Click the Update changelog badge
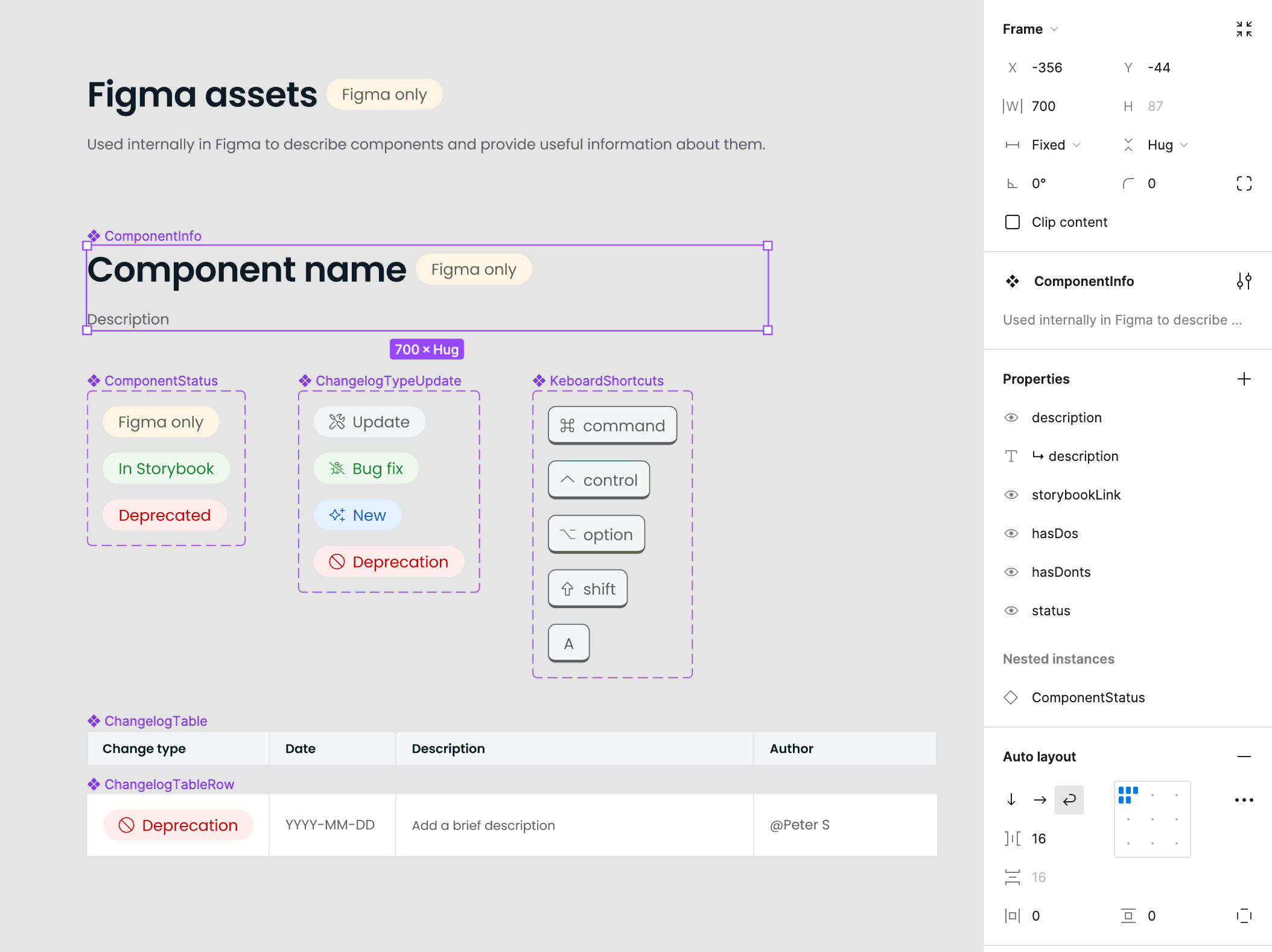Image resolution: width=1272 pixels, height=952 pixels. coord(369,422)
